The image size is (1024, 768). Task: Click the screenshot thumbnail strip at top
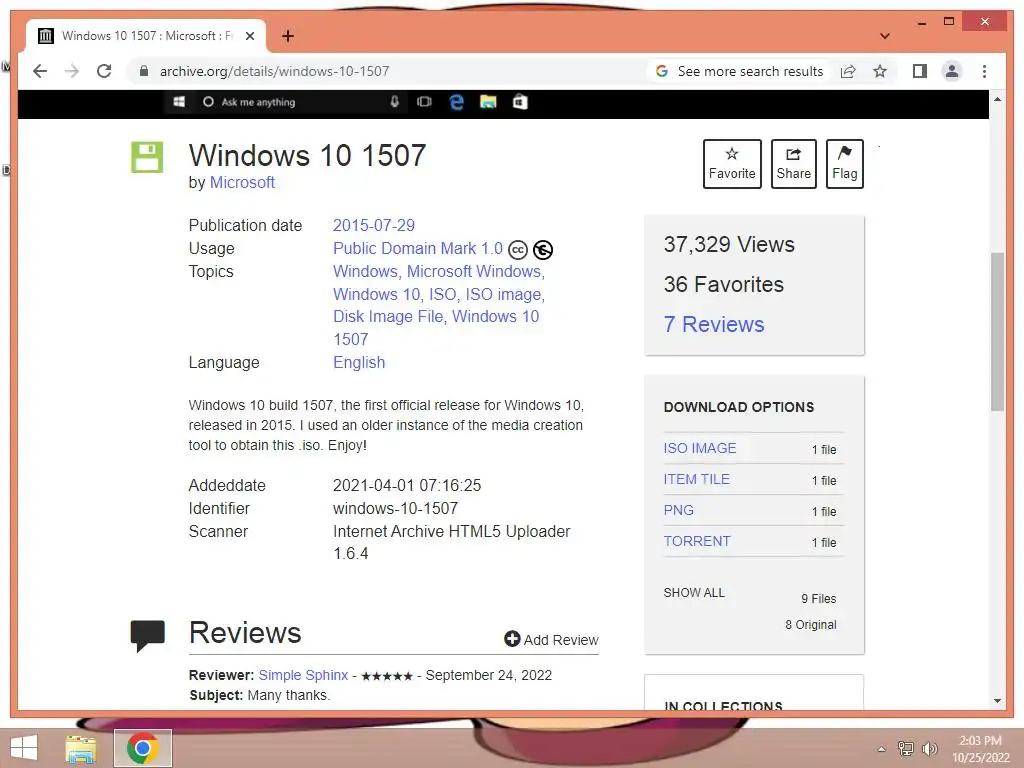click(503, 103)
